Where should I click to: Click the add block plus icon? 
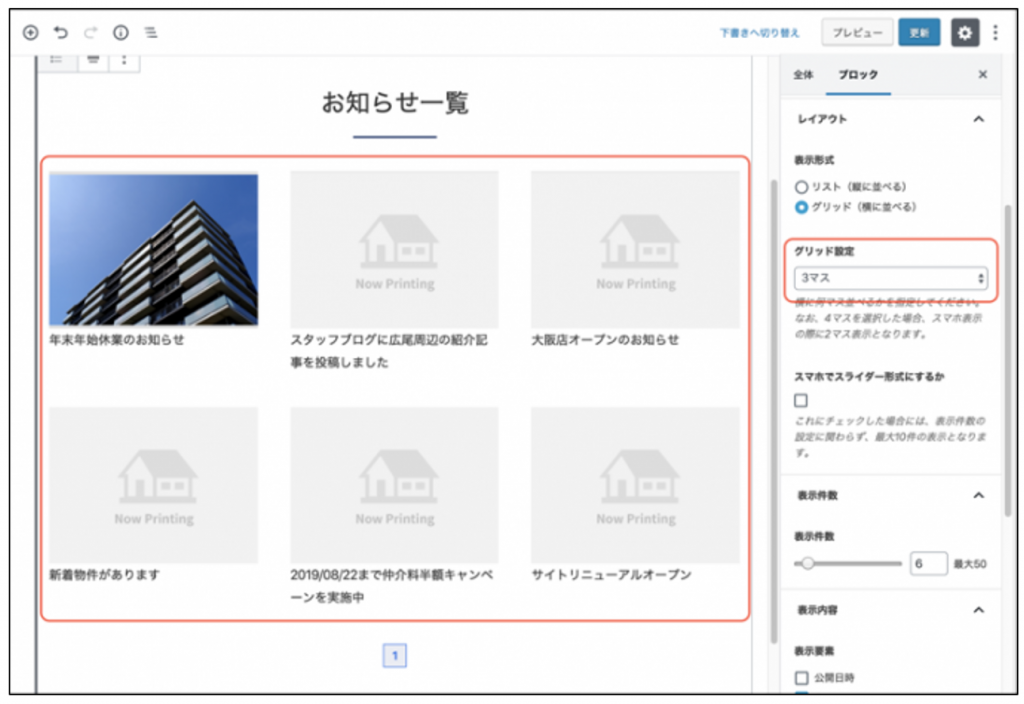tap(30, 32)
